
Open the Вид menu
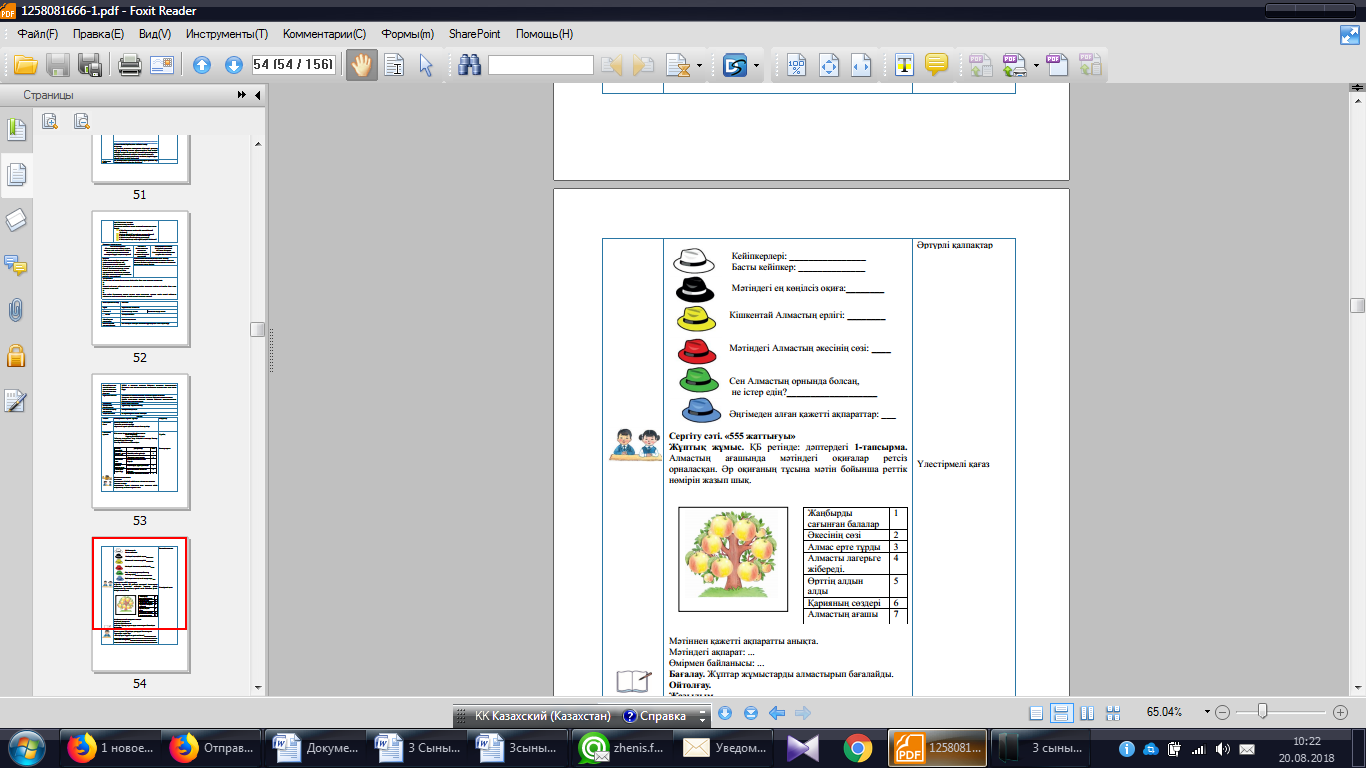pyautogui.click(x=155, y=34)
